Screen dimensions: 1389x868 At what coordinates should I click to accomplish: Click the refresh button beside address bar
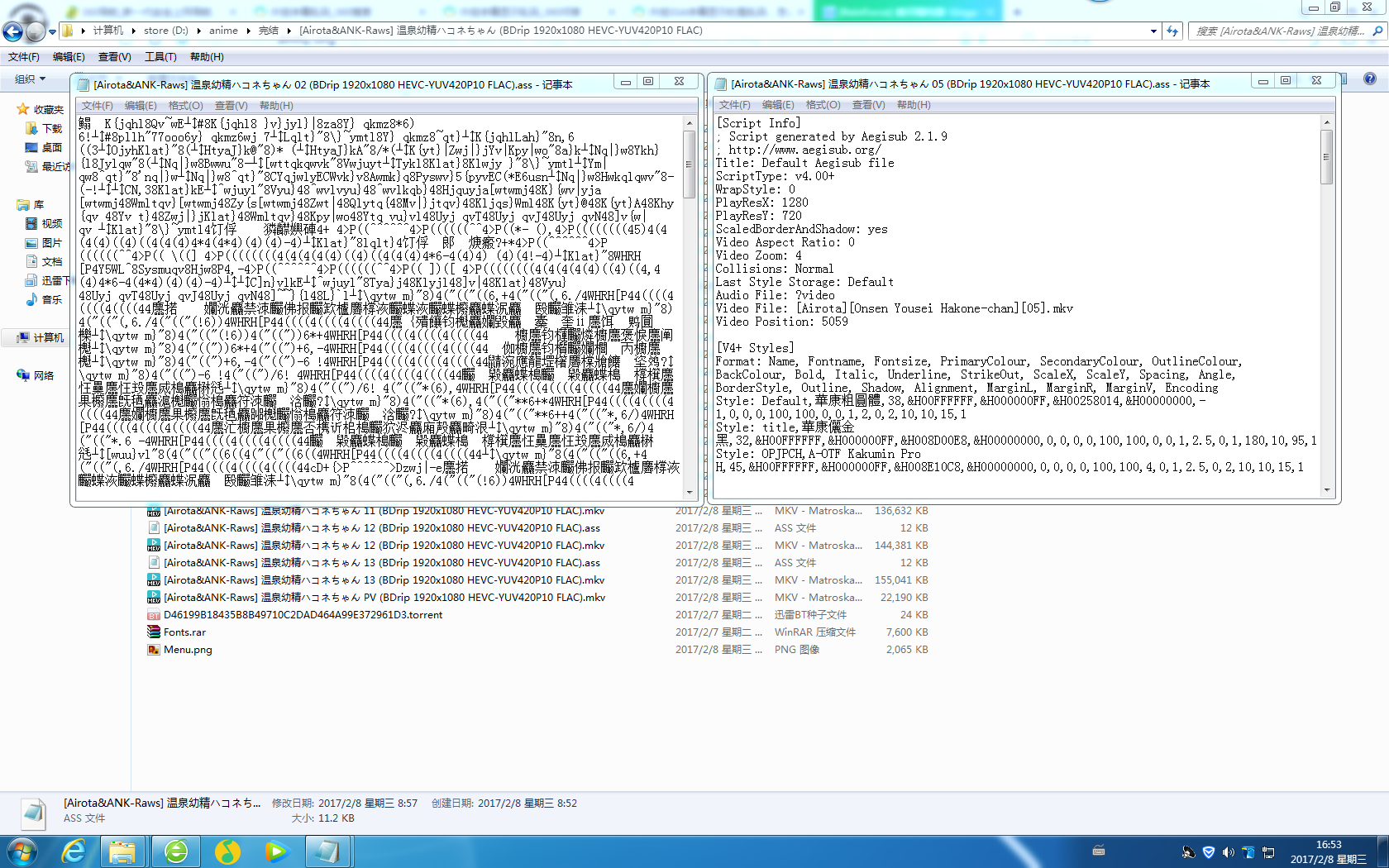1172,31
